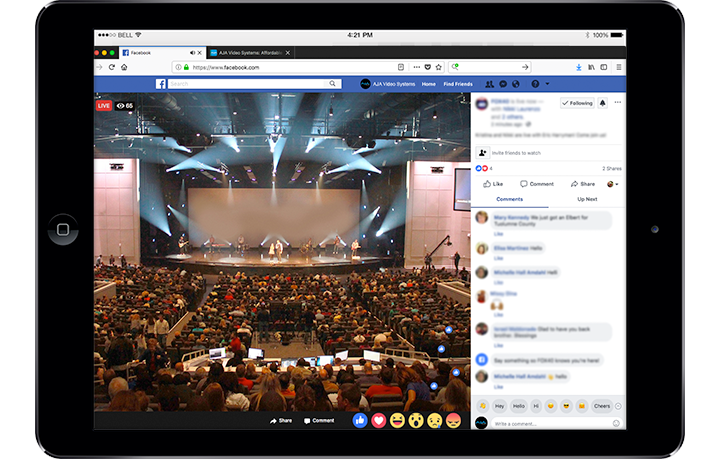Send the Cheers quick reply
The height and width of the screenshot is (459, 720).
602,406
